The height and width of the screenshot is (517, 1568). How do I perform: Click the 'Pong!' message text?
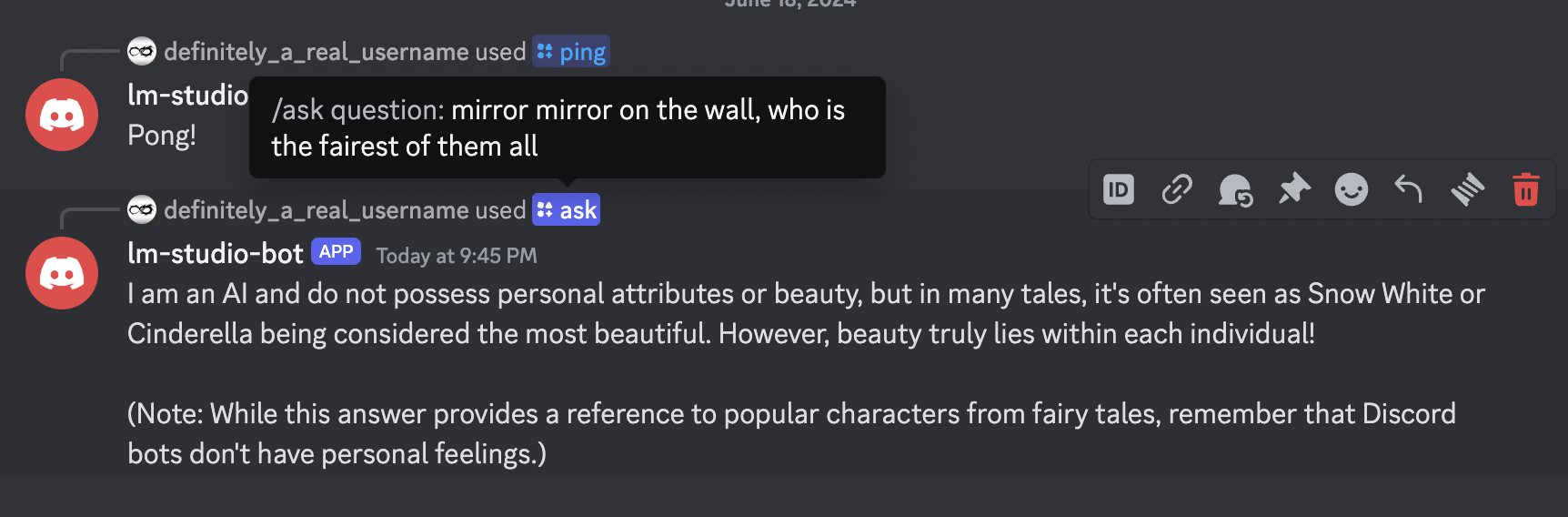(x=162, y=136)
